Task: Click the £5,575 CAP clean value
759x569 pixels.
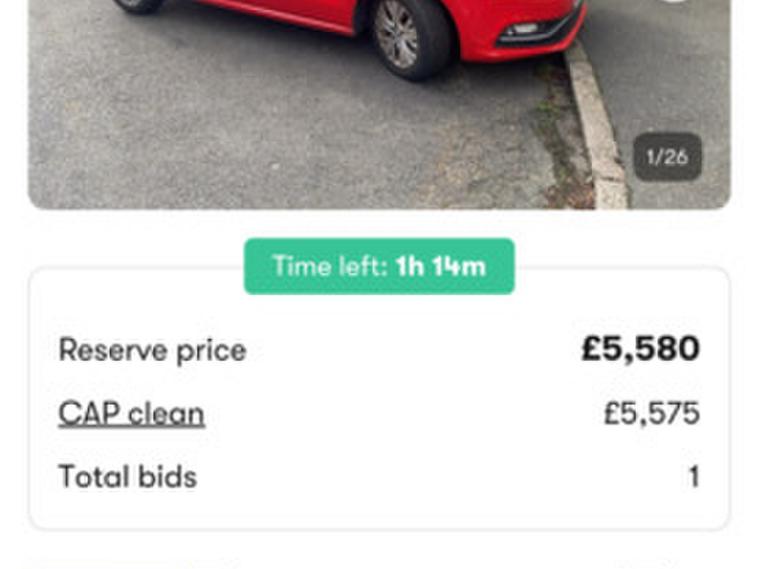Action: (x=651, y=414)
